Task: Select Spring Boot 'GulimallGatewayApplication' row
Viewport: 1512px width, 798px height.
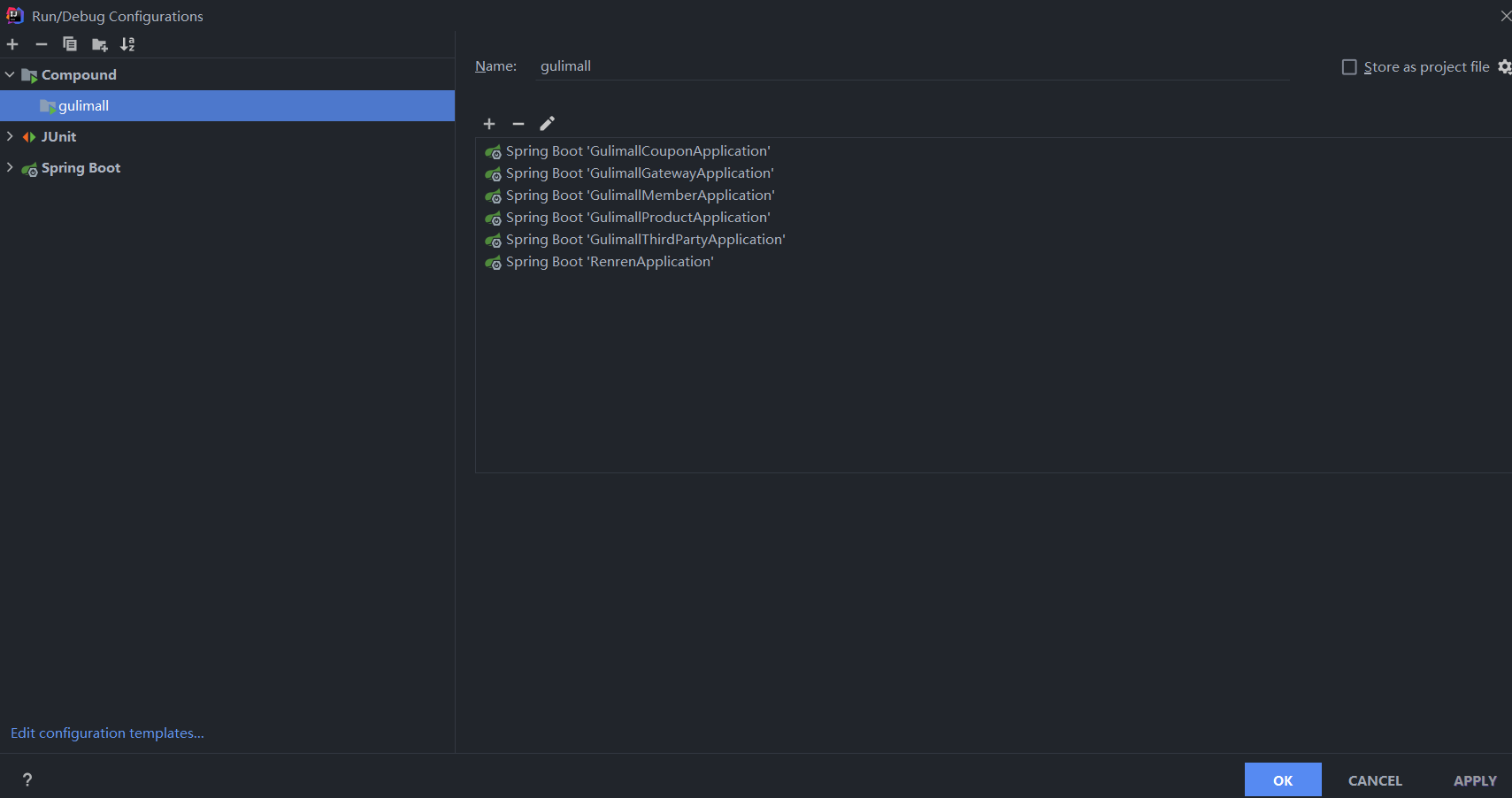Action: (994, 173)
